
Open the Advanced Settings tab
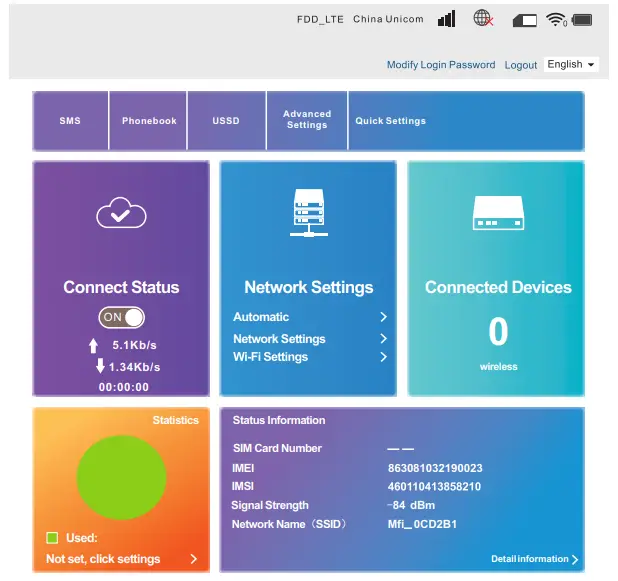[x=307, y=119]
